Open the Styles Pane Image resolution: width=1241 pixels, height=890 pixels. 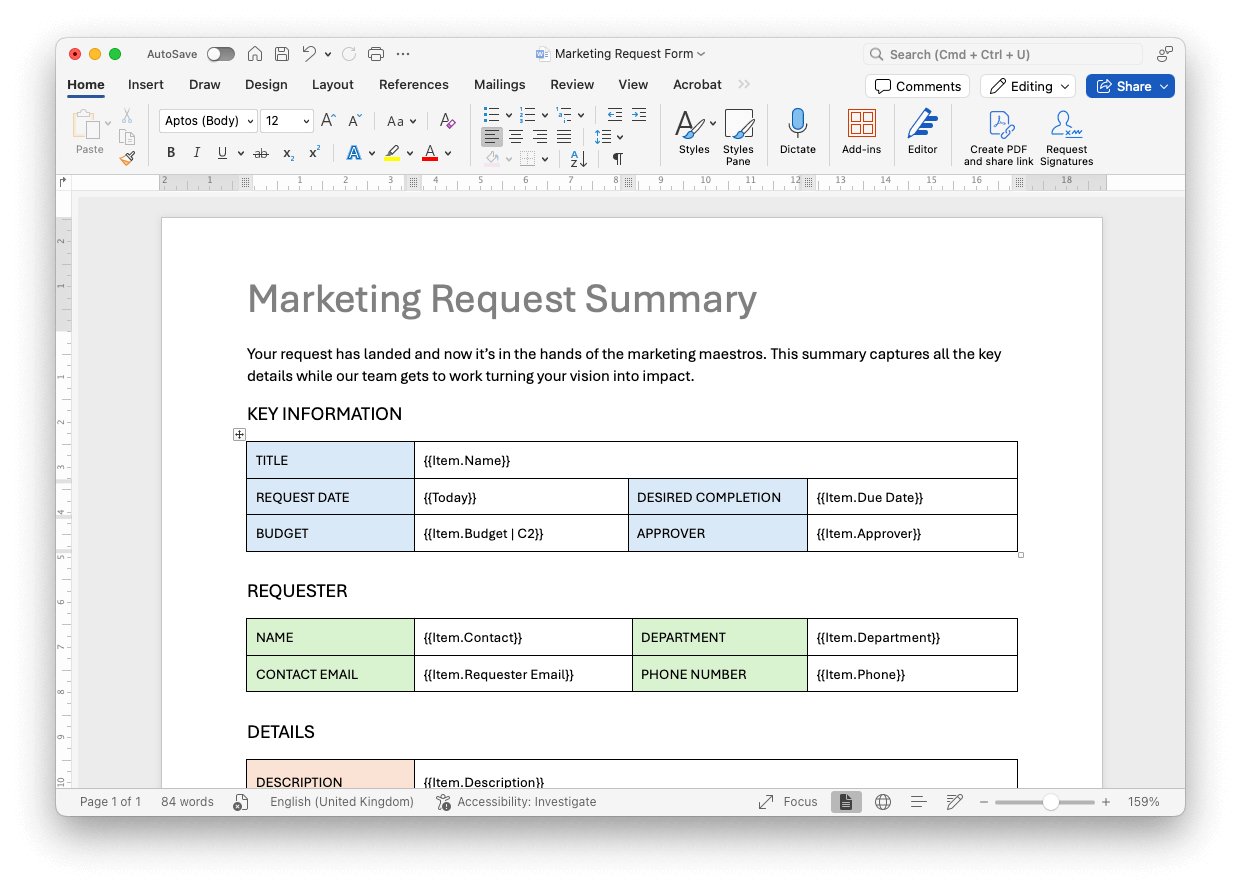[x=738, y=137]
